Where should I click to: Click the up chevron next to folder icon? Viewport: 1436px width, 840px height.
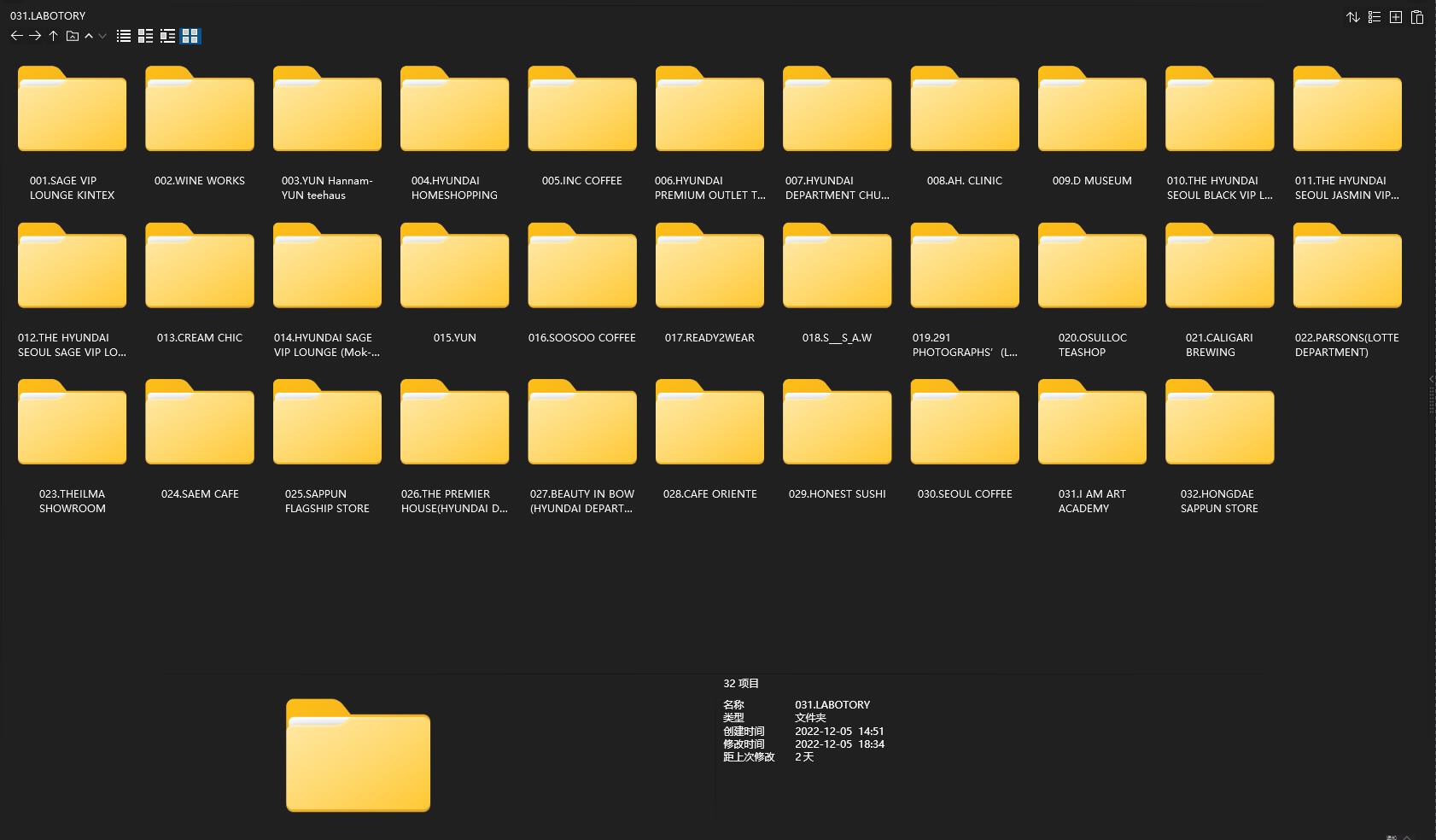coord(89,36)
